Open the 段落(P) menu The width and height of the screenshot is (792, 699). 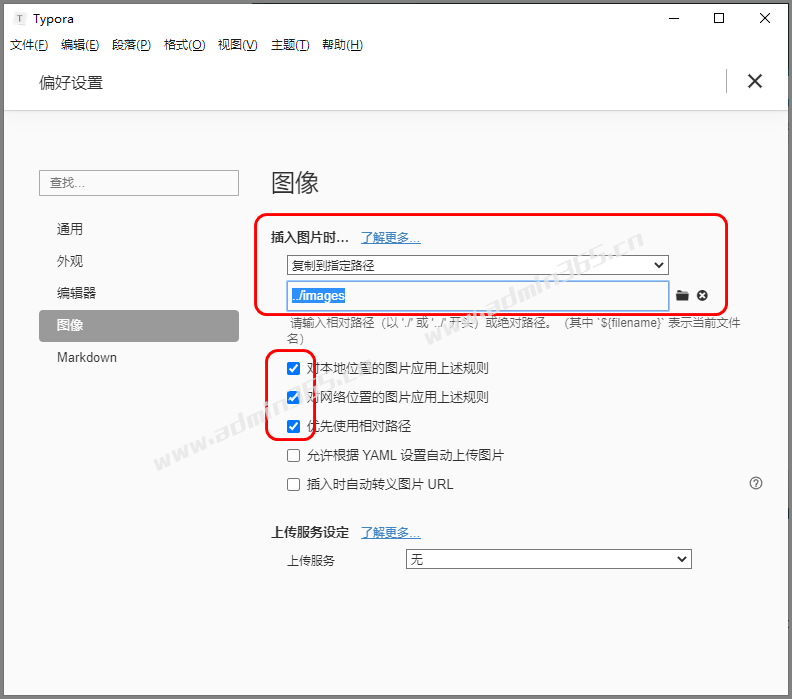point(131,45)
